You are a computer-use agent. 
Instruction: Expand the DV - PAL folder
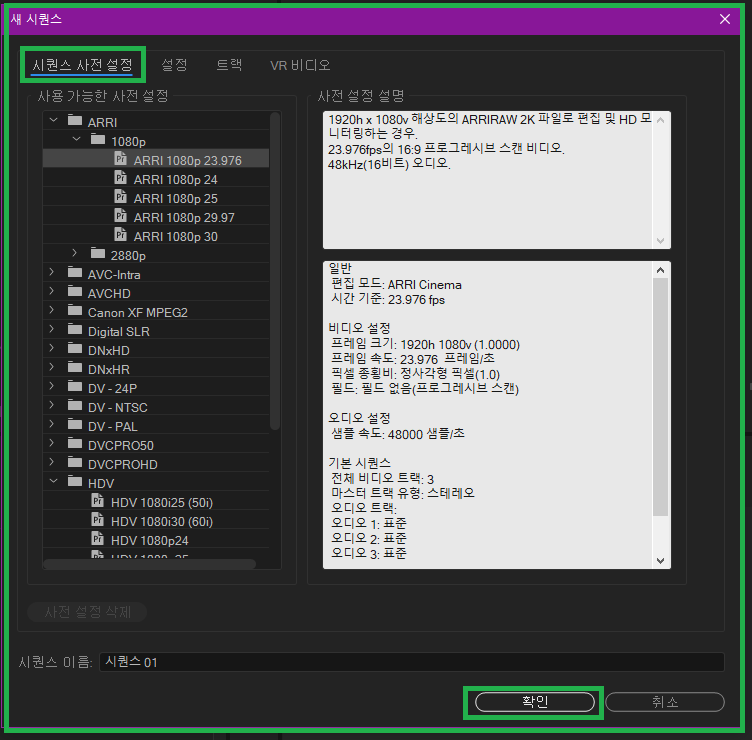tap(51, 424)
